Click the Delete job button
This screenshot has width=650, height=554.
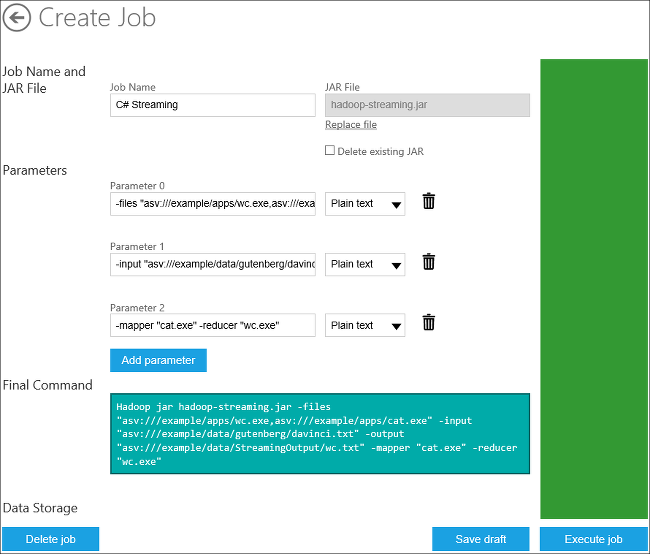(x=51, y=539)
